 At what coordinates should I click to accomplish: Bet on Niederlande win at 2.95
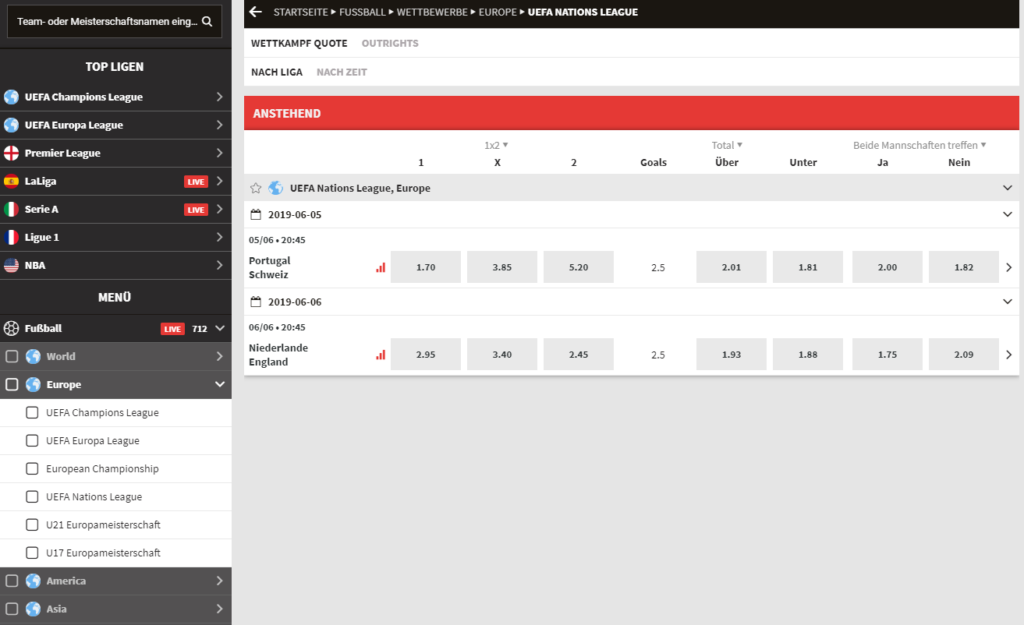coord(426,355)
